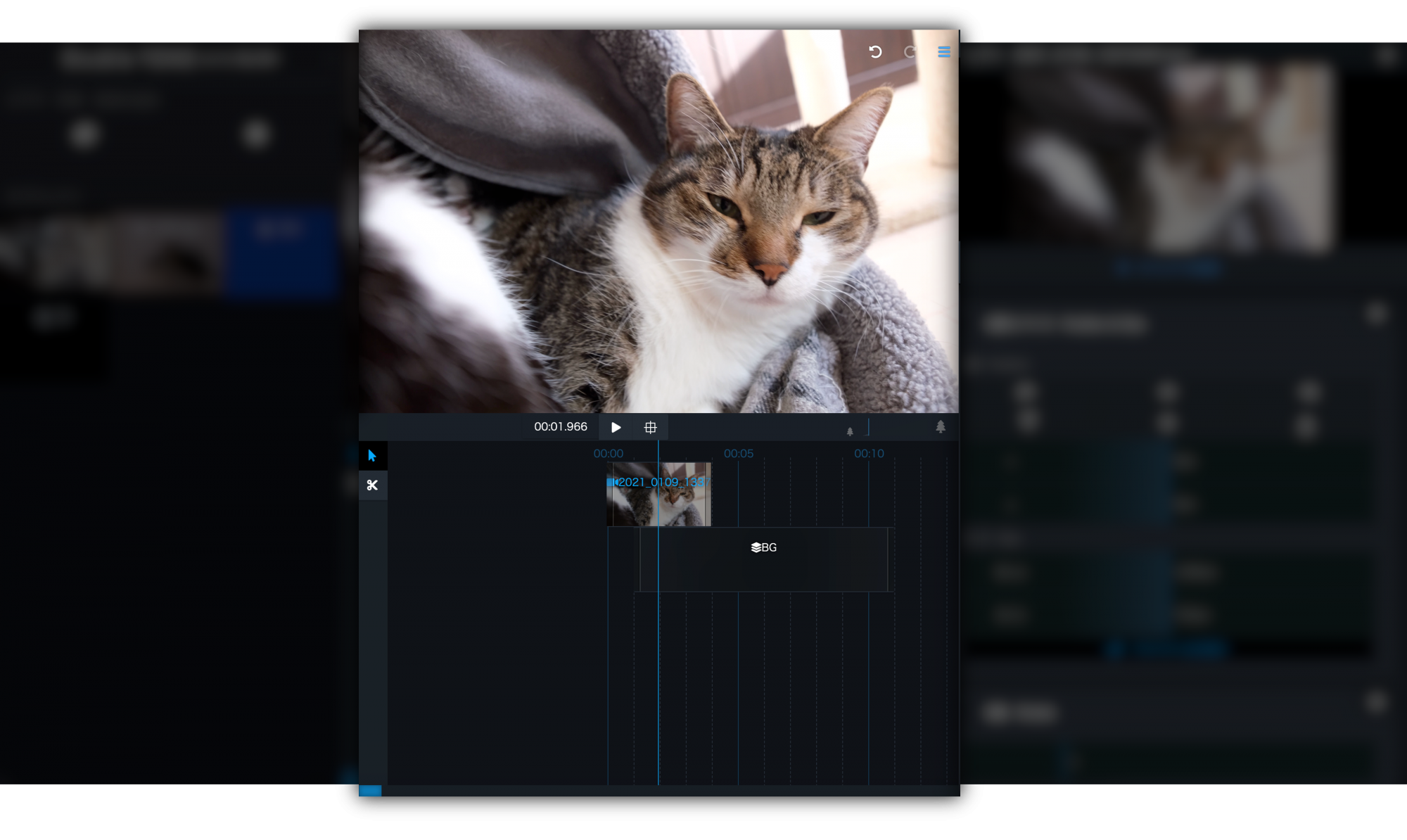
Task: Click the layers icon beside BG
Action: coord(756,547)
